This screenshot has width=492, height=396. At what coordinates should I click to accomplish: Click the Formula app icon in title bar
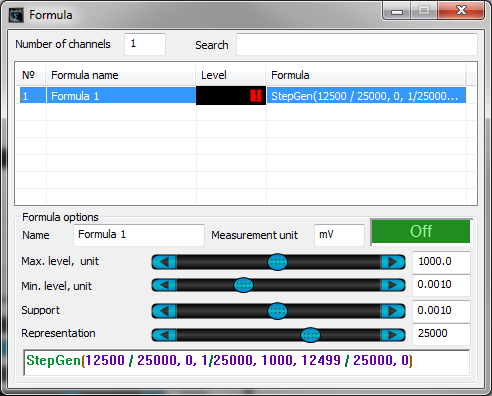[x=16, y=15]
